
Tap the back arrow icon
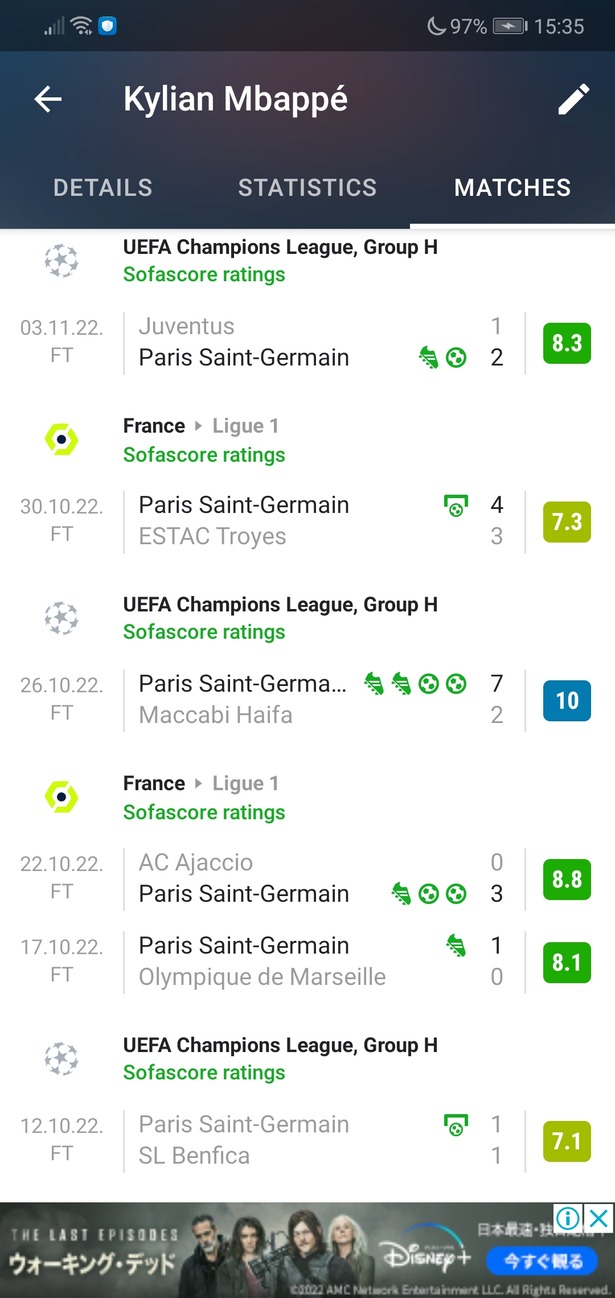click(48, 99)
